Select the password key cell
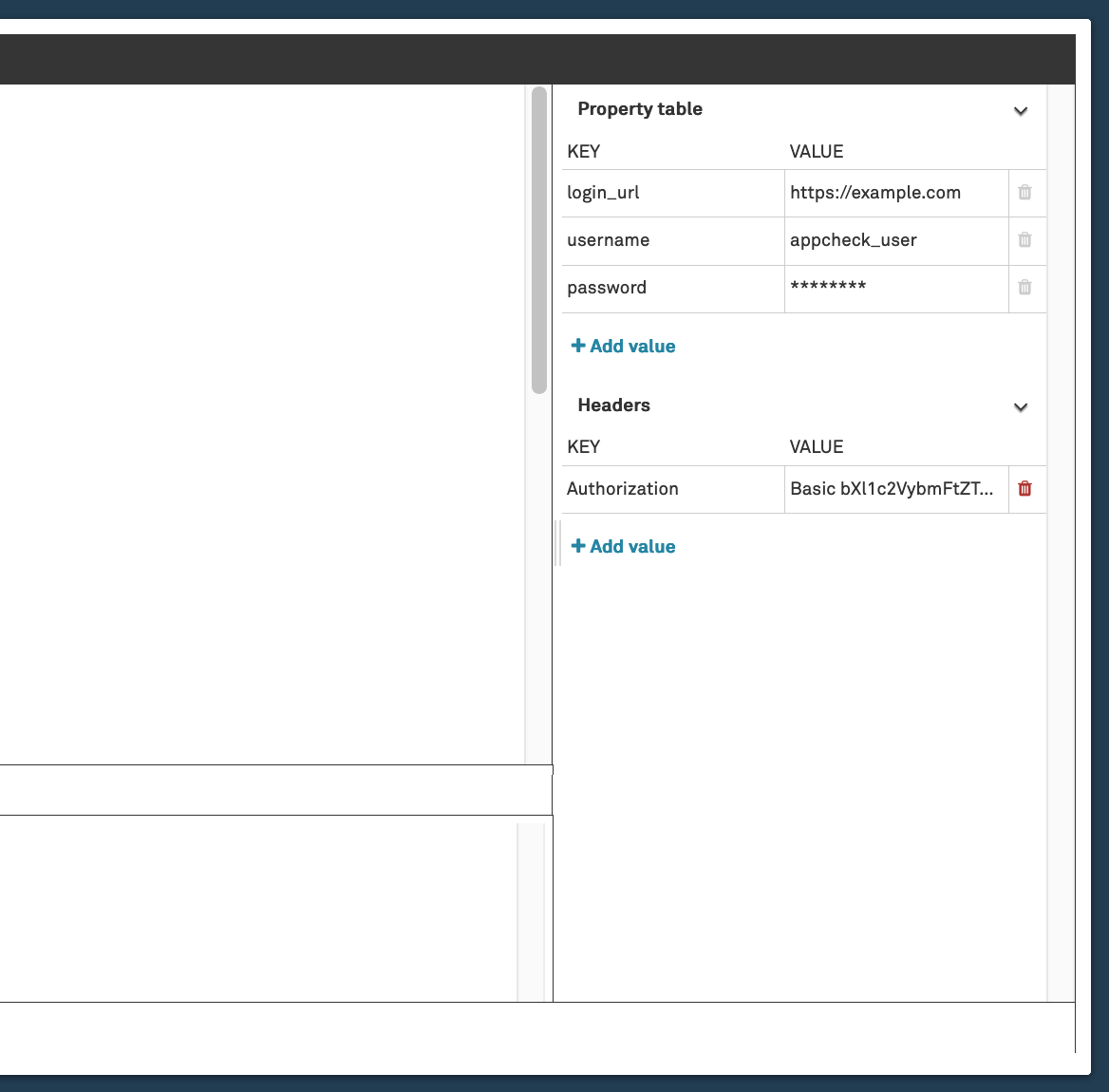The height and width of the screenshot is (1092, 1109). coord(672,288)
